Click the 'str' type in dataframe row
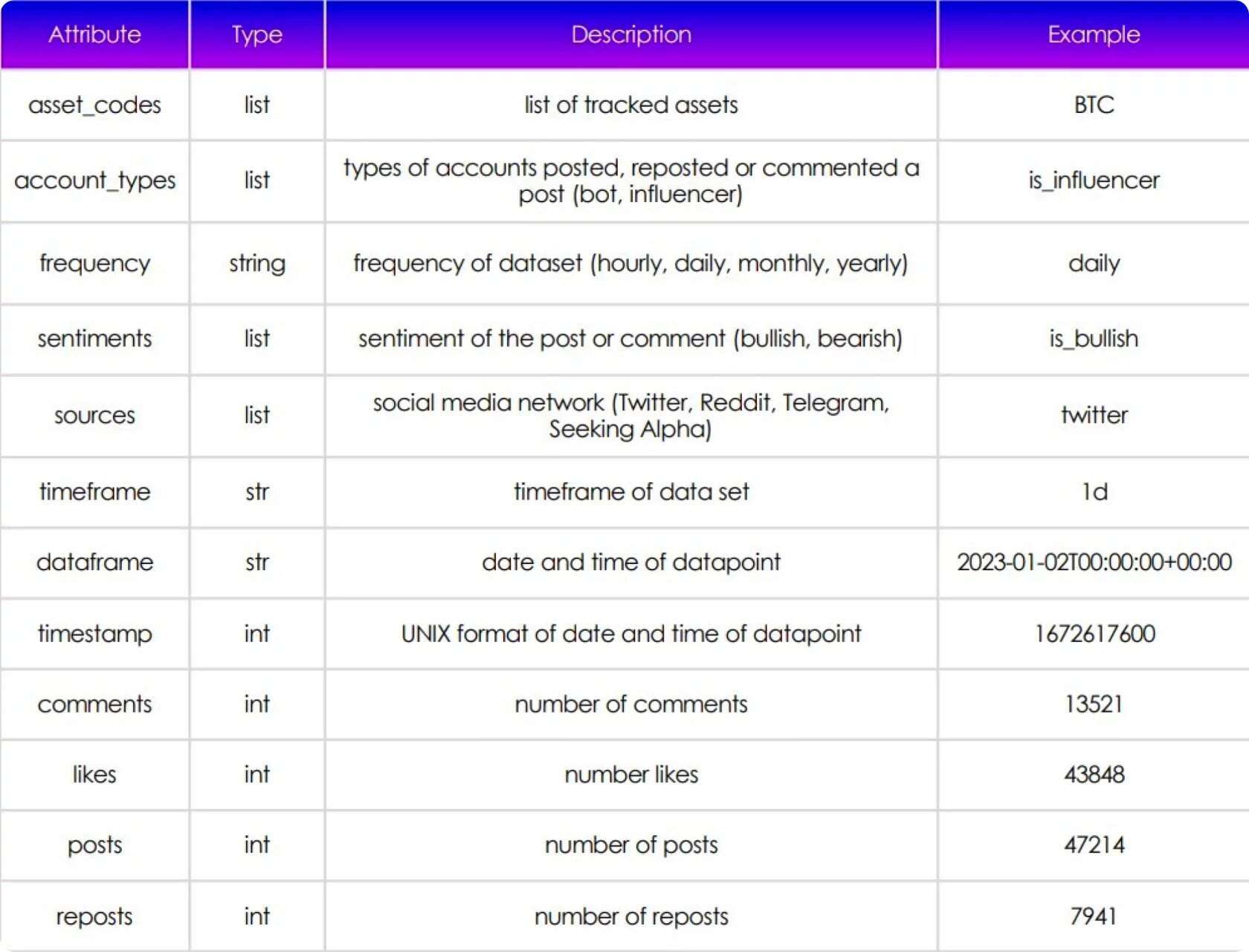 (257, 562)
